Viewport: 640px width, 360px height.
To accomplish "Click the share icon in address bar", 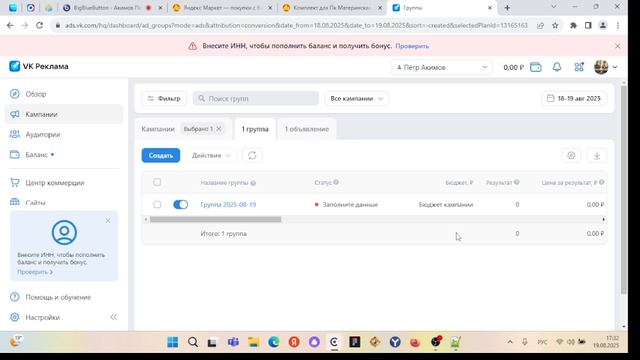I will tap(540, 25).
